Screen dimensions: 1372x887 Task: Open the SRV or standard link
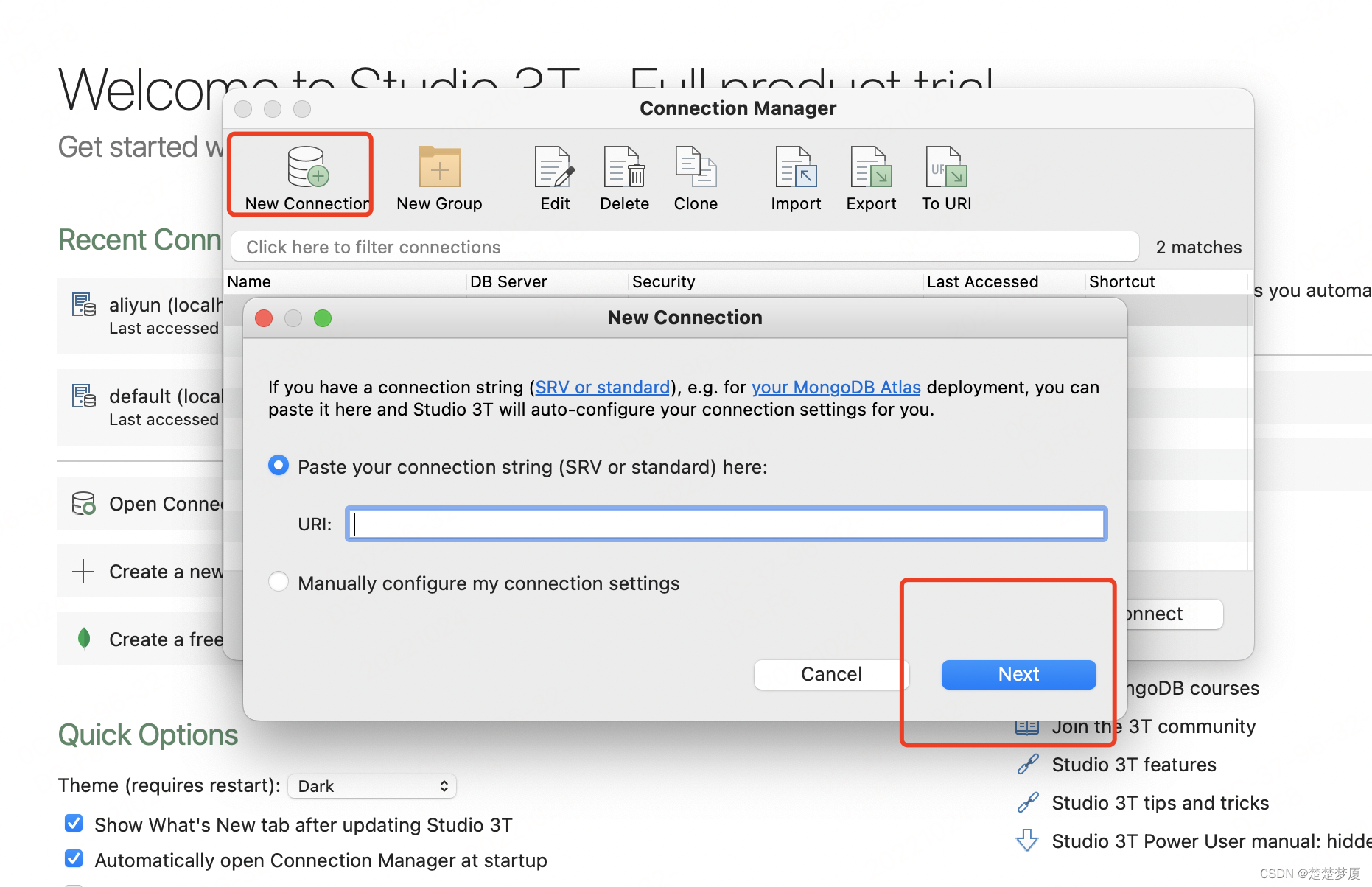coord(603,388)
